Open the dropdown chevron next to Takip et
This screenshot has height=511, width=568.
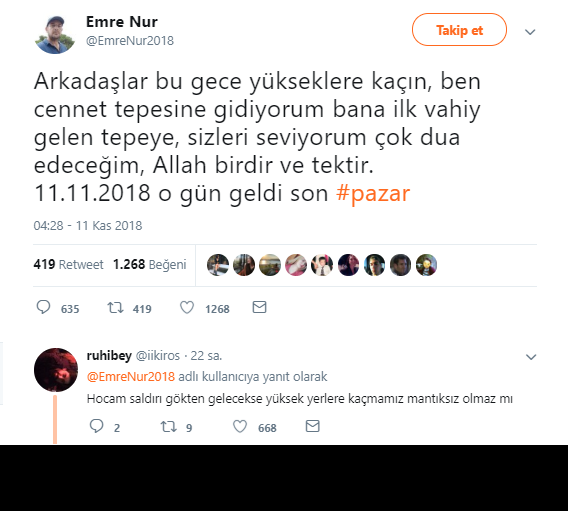[x=530, y=32]
